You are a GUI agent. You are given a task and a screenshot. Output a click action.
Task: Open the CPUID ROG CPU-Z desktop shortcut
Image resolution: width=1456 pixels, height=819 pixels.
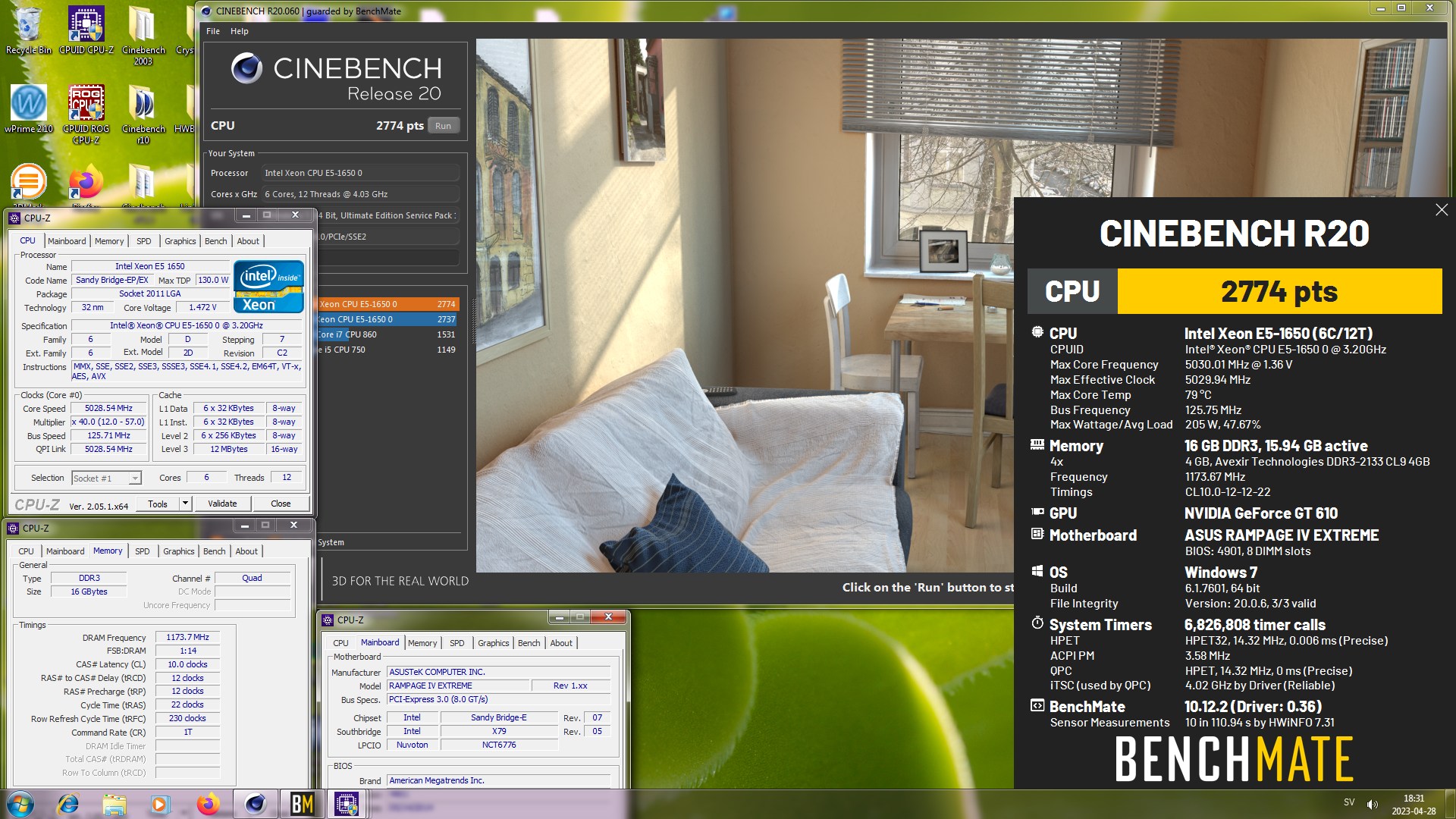86,114
